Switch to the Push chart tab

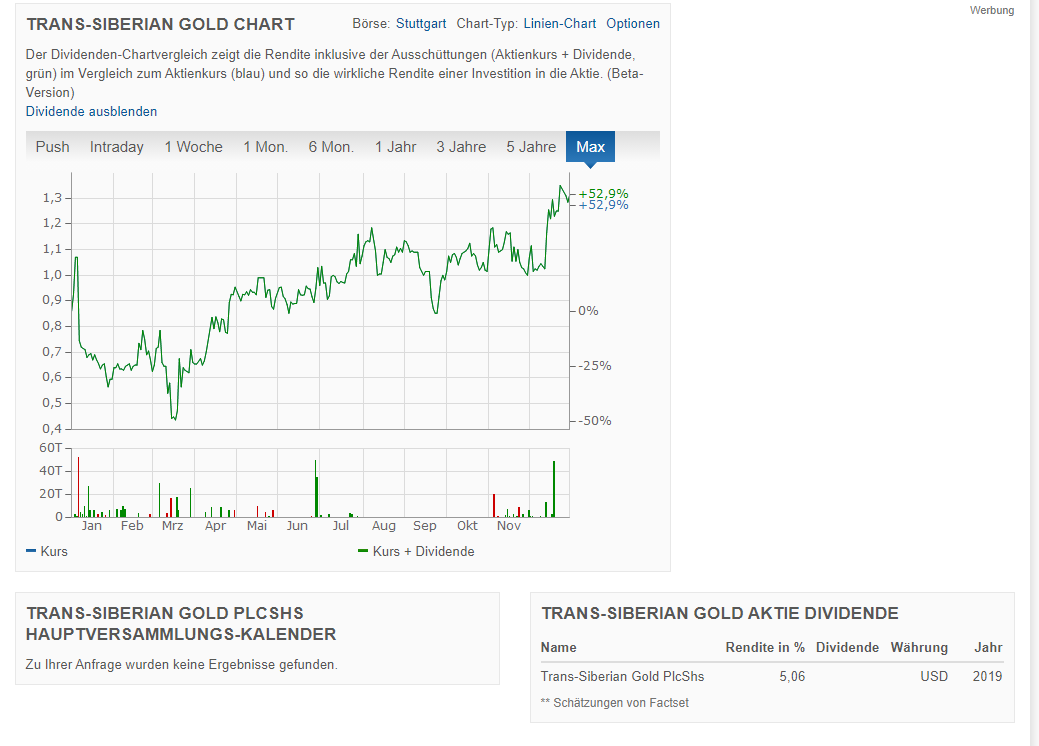click(x=53, y=147)
